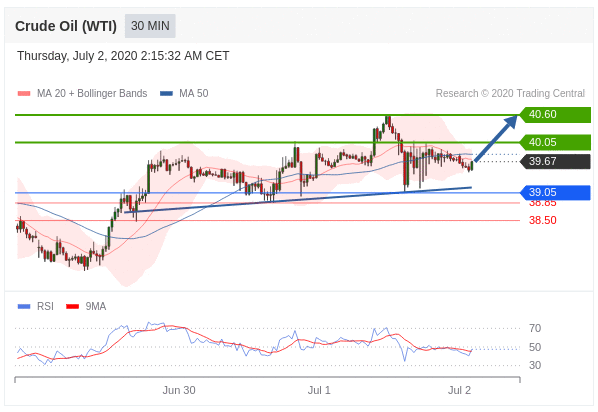Click the Jul 1 date axis label
Viewport: 598px width, 412px height.
click(319, 390)
